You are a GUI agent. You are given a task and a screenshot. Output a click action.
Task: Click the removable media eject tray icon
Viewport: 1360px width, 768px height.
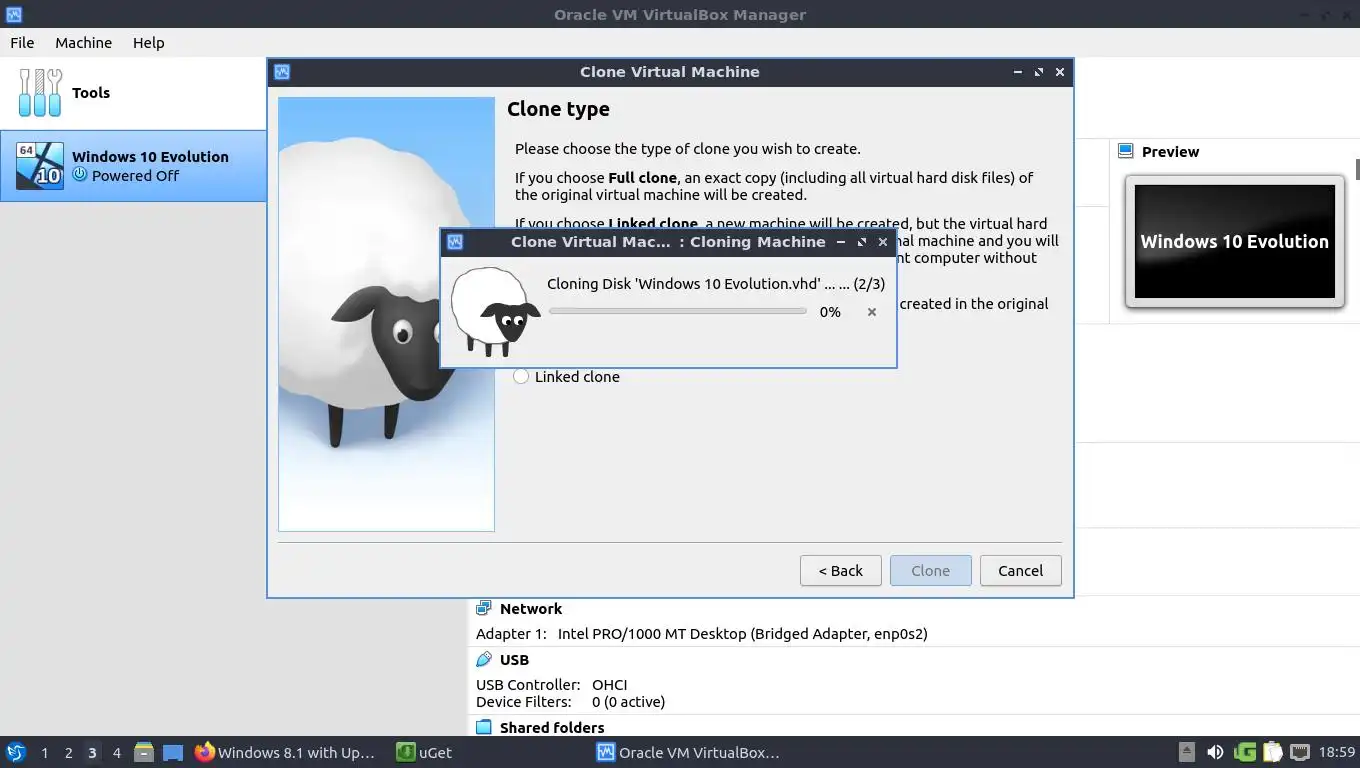click(1187, 752)
